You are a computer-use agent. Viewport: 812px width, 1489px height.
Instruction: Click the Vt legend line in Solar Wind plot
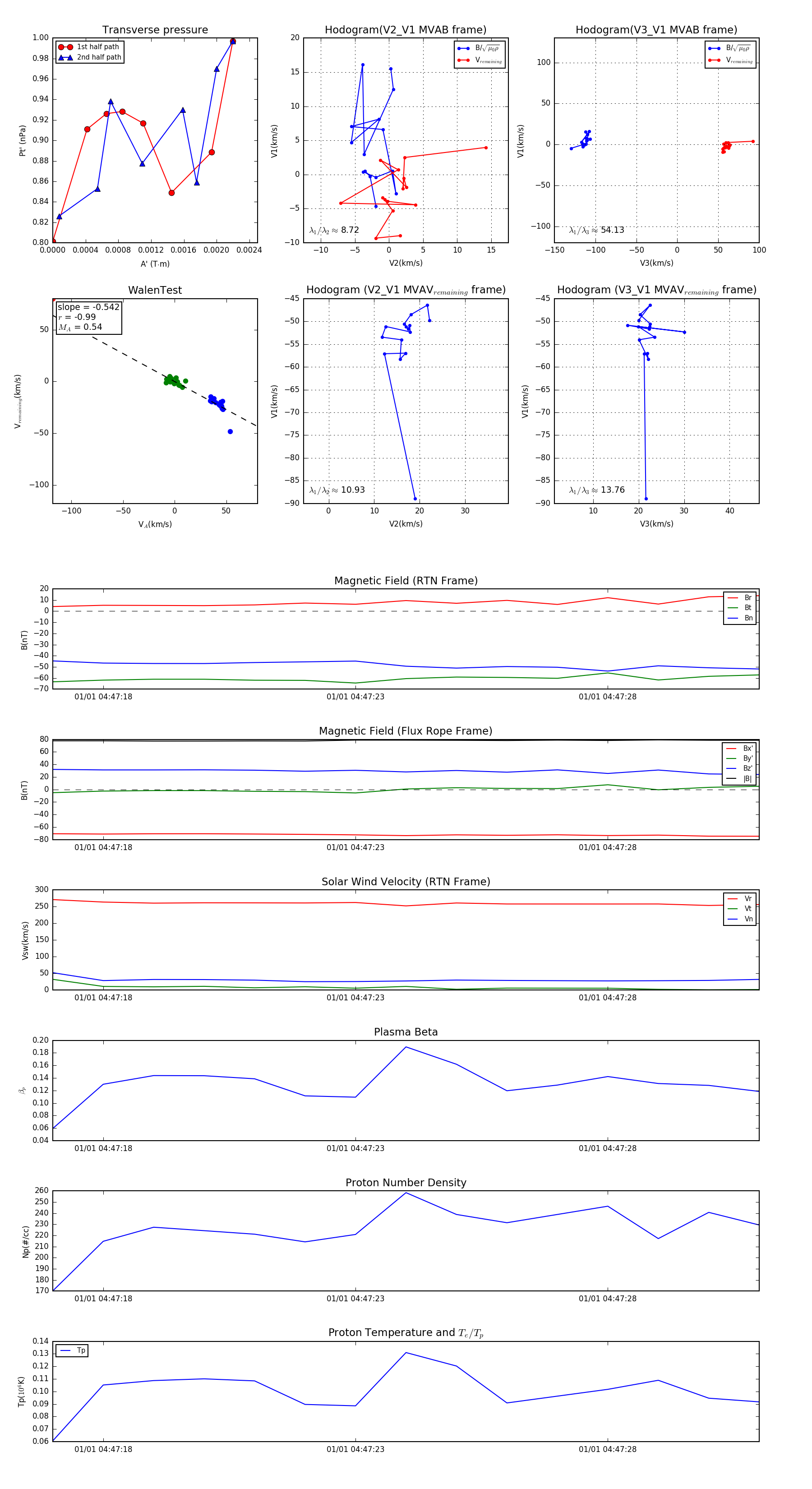[x=732, y=909]
